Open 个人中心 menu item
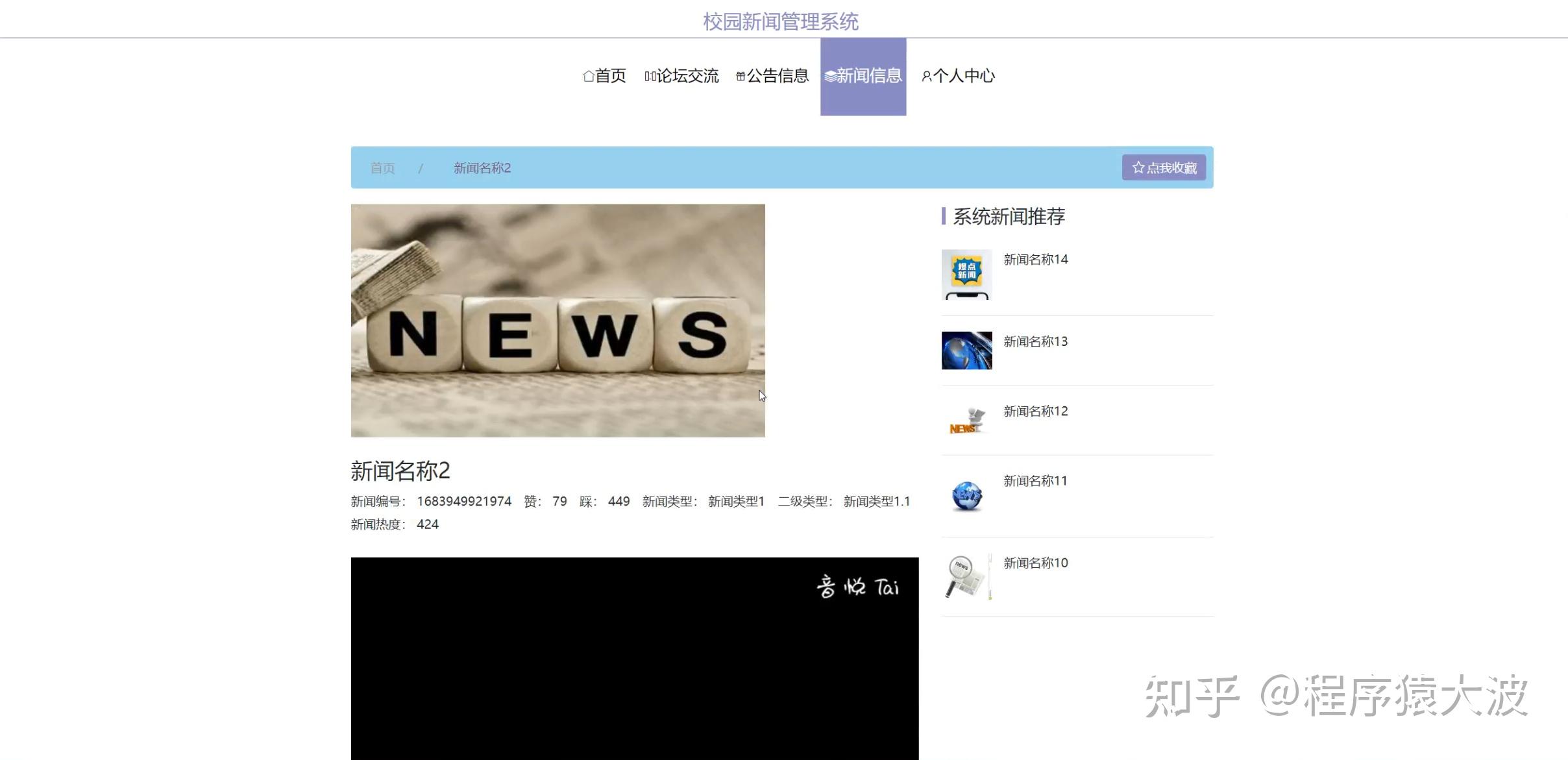The image size is (1568, 760). 964,76
